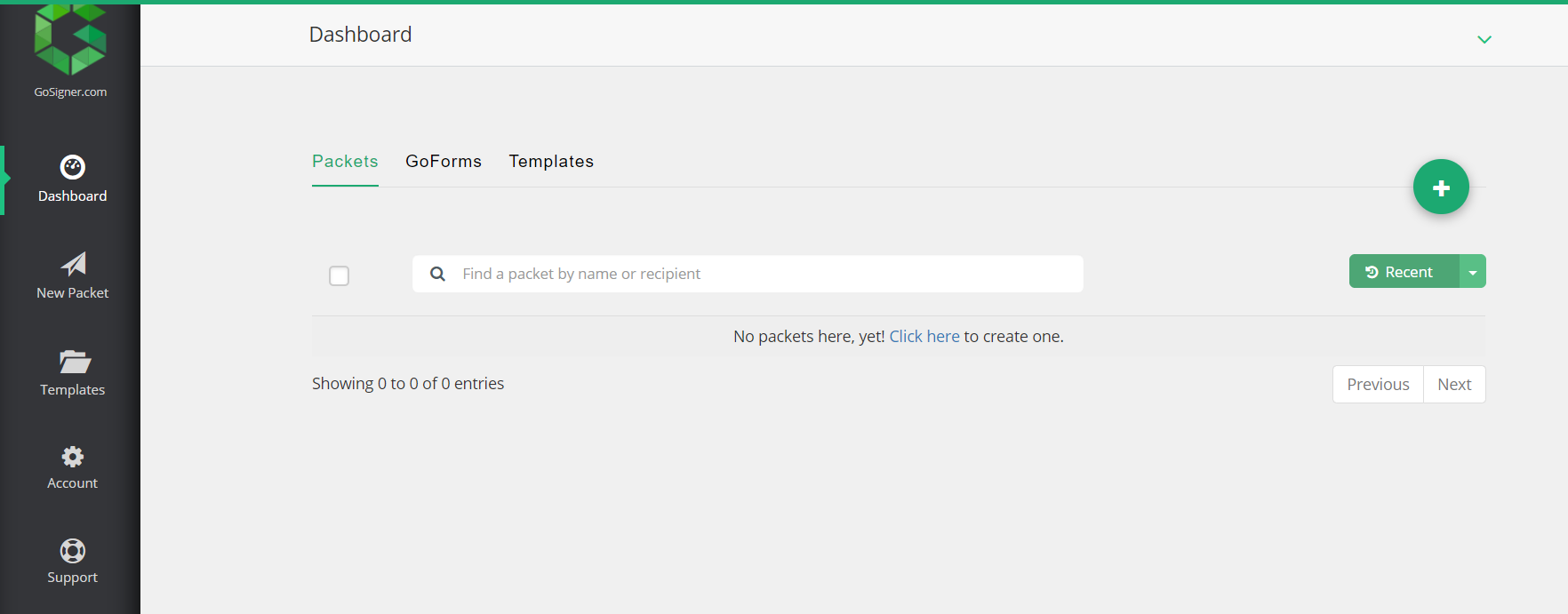Go to the Previous page
The width and height of the screenshot is (1568, 614).
pos(1377,385)
